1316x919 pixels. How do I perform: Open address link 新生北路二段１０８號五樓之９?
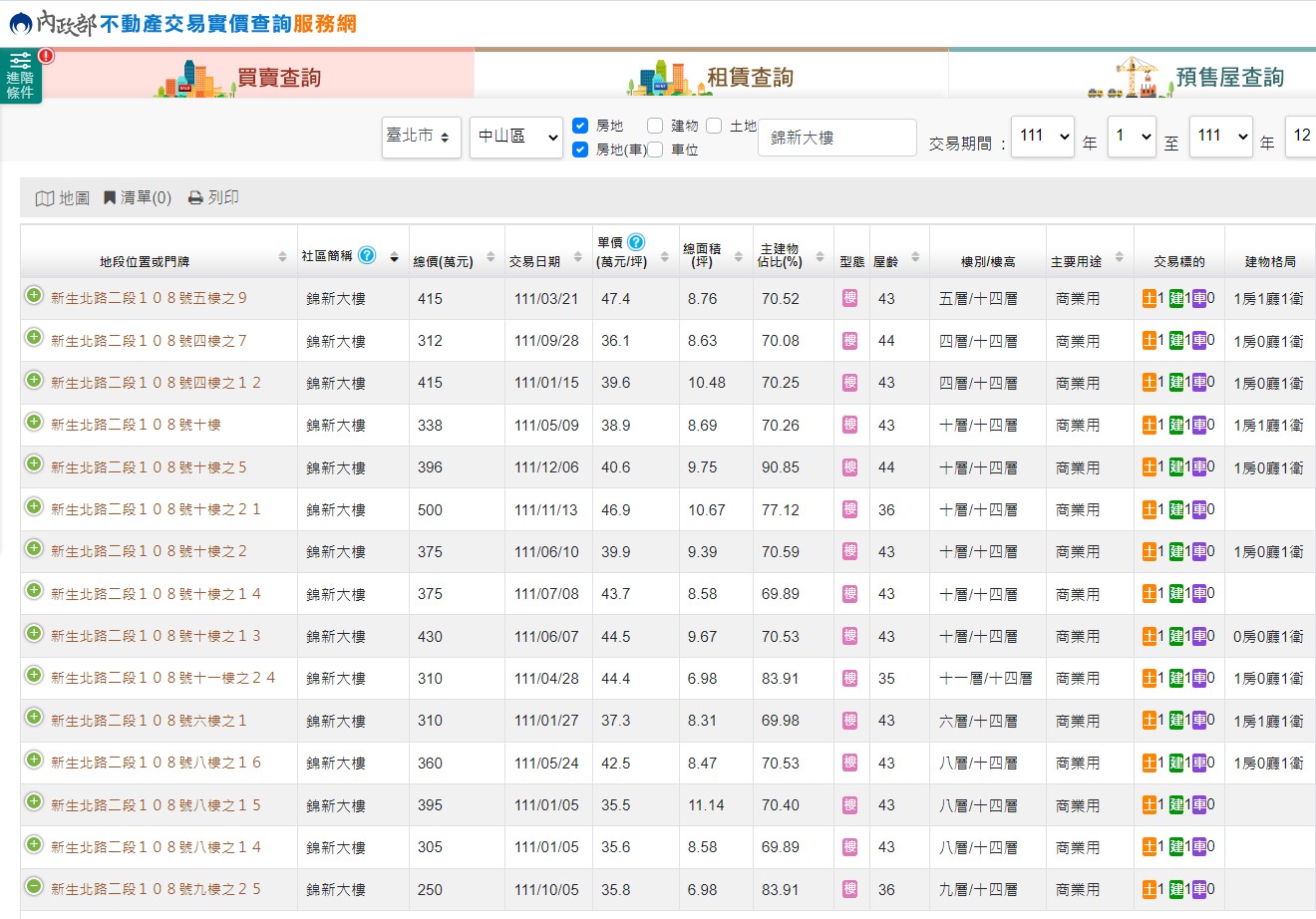[x=149, y=298]
